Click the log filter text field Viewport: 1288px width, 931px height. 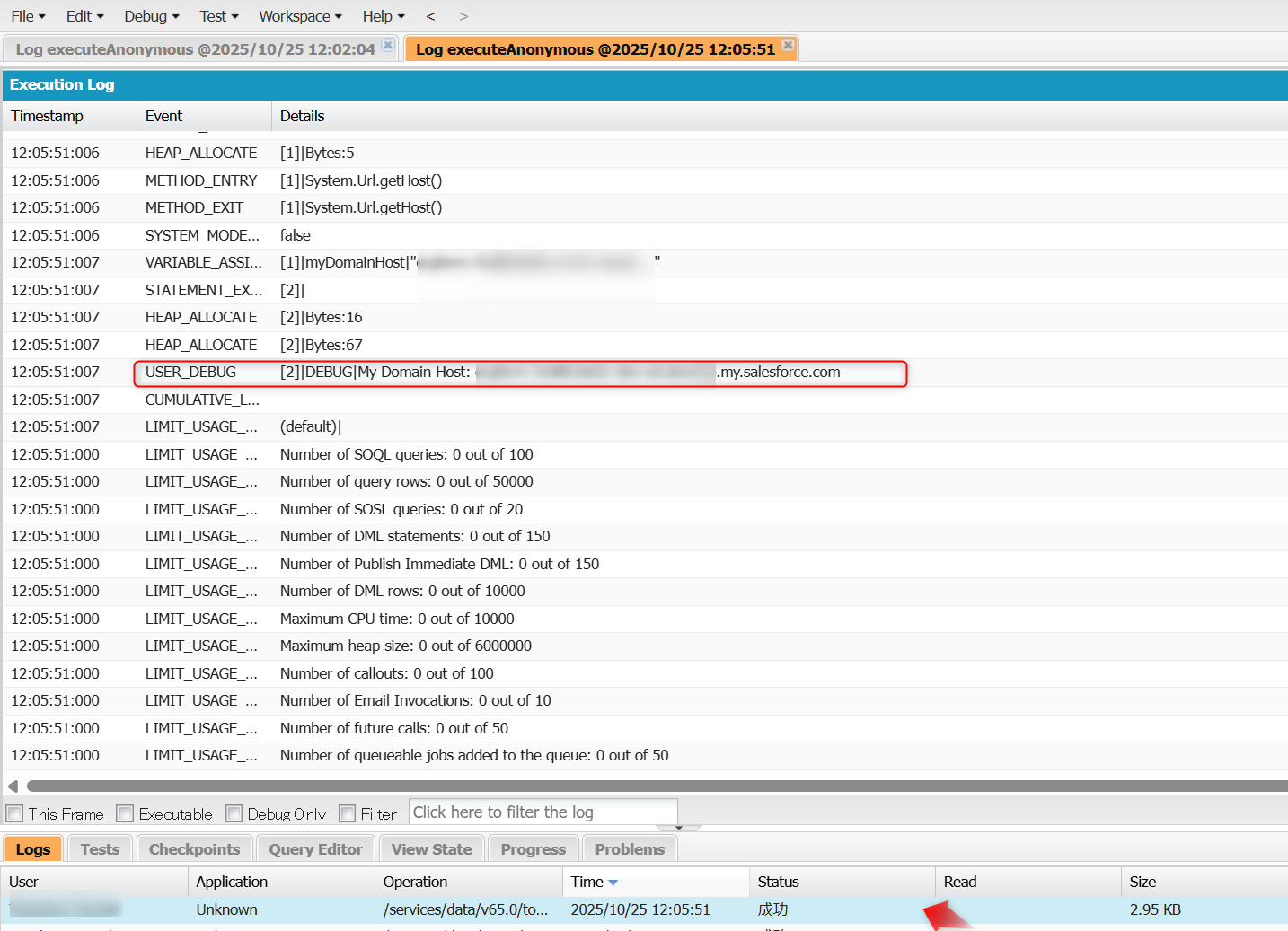point(543,812)
